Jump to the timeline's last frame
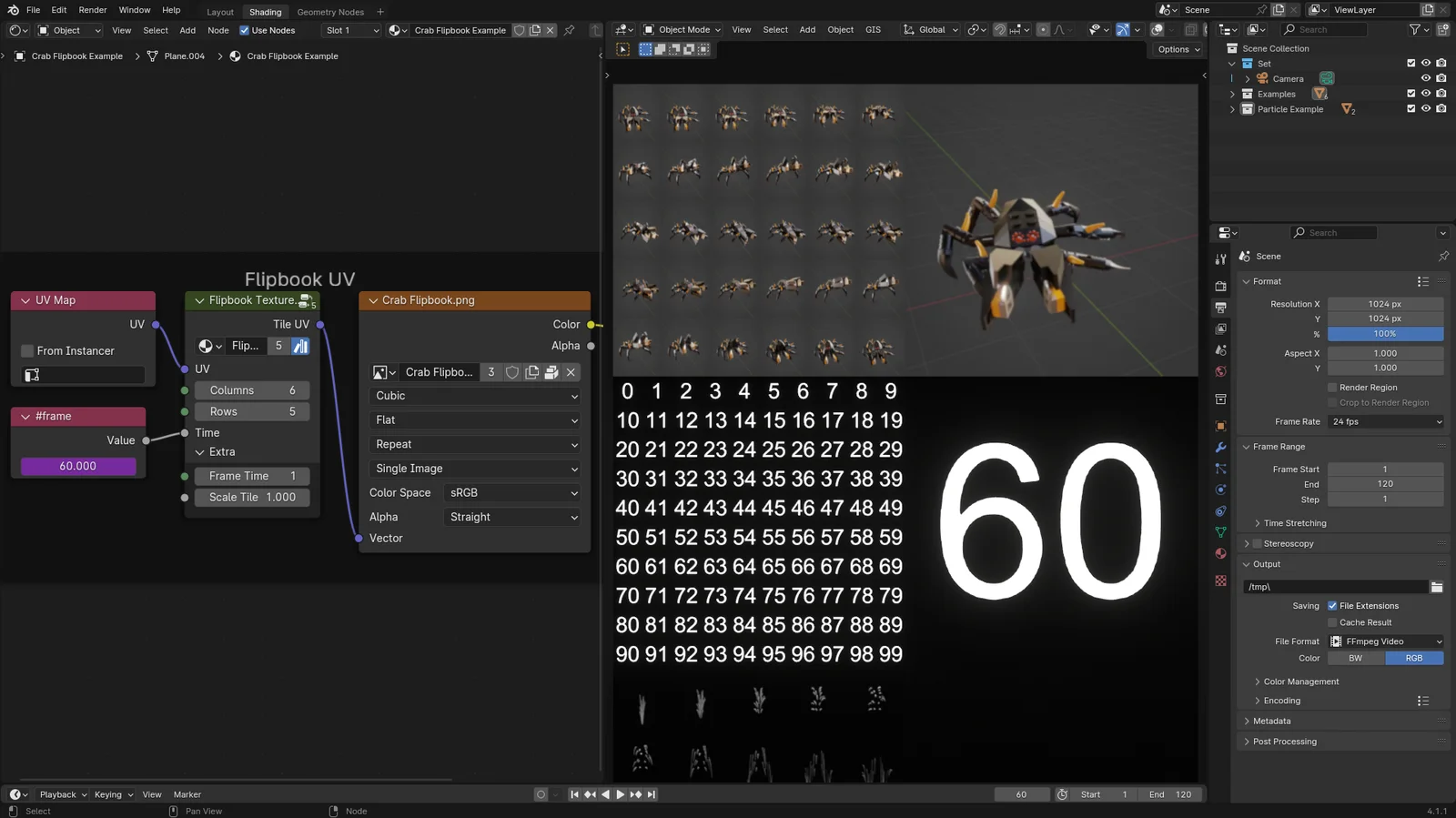The image size is (1456, 818). (x=652, y=794)
